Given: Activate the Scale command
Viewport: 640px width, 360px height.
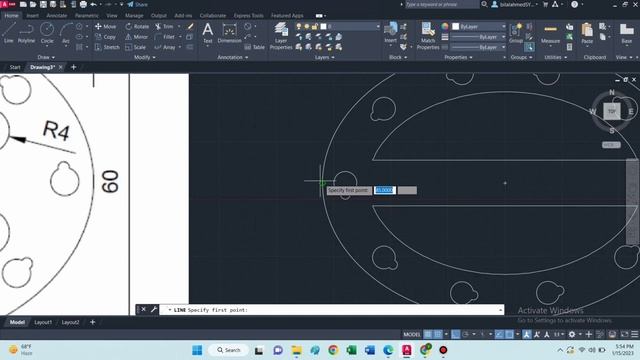Looking at the screenshot, I should [x=136, y=47].
